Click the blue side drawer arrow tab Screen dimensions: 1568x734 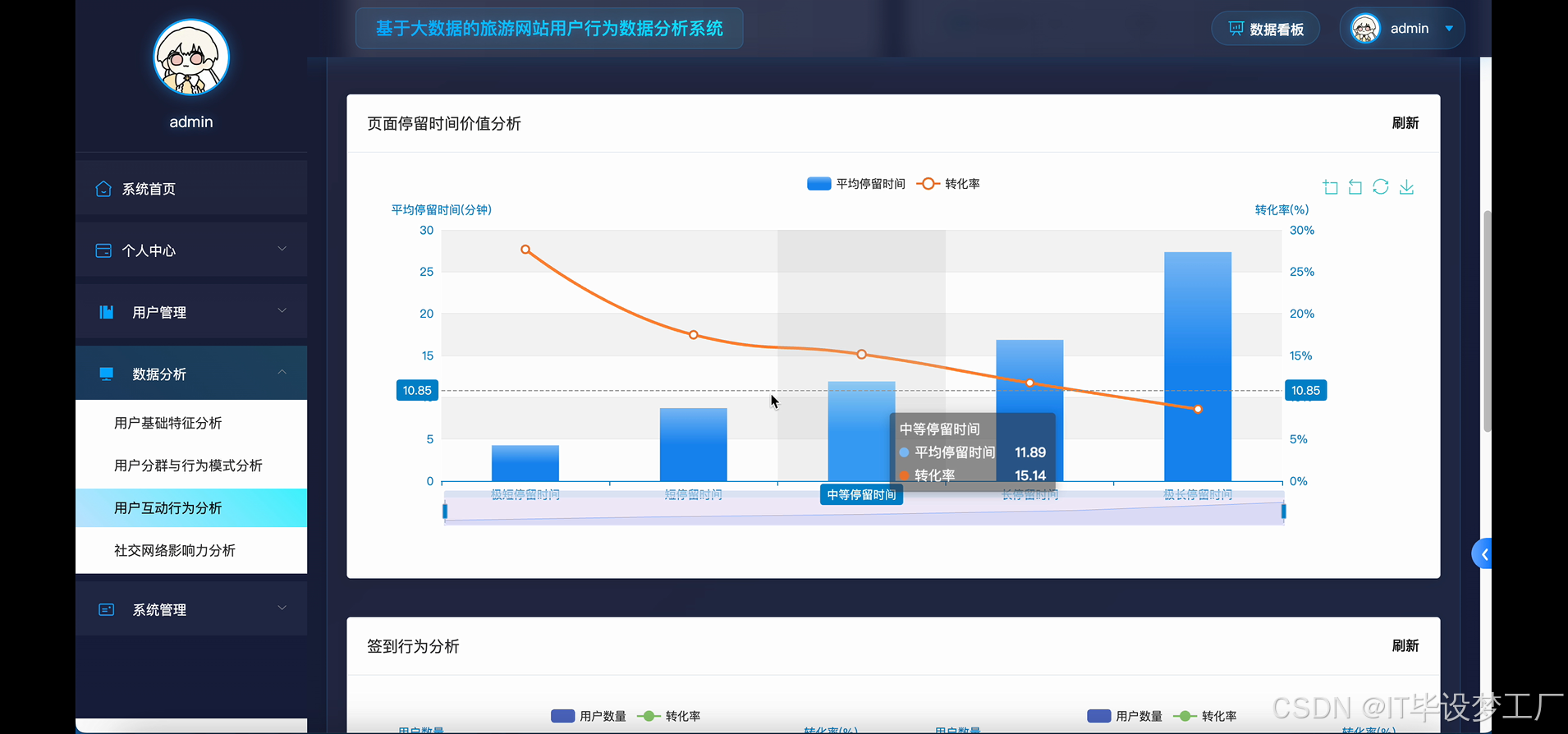[x=1482, y=554]
